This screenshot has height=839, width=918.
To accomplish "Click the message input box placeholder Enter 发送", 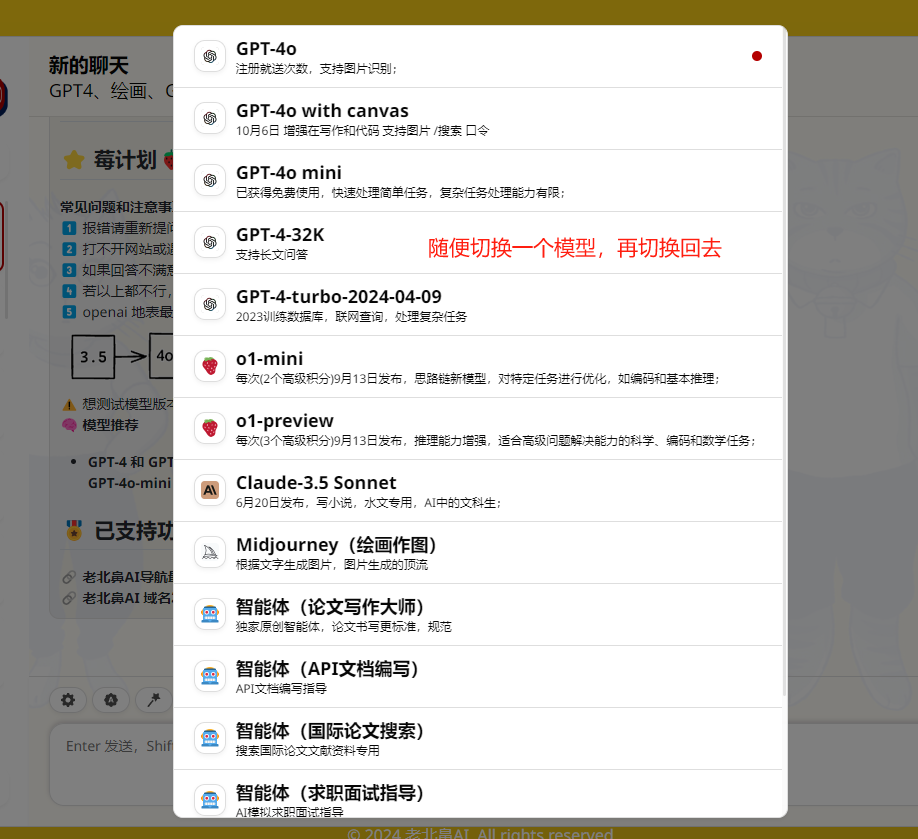I will [119, 746].
